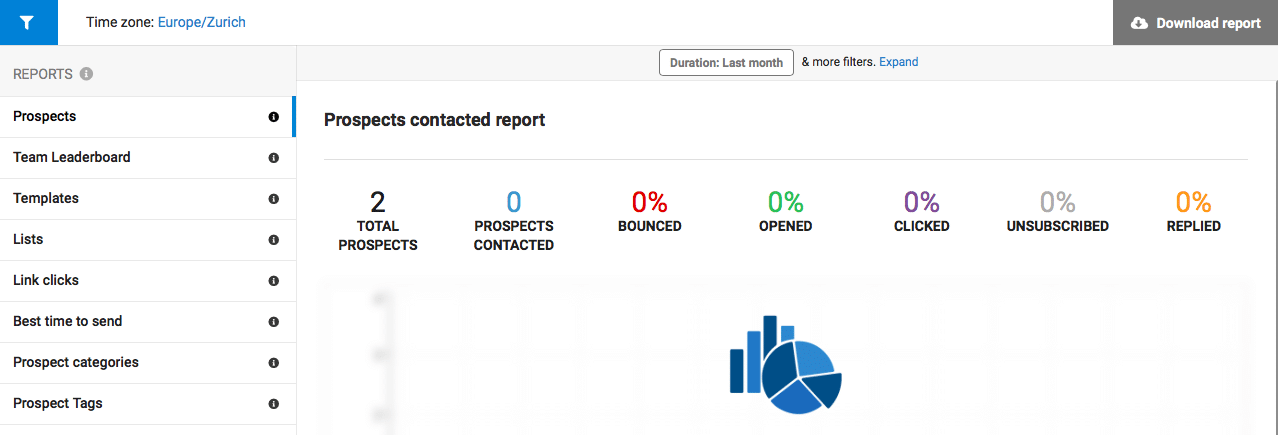Open the Duration: Last month filter
The image size is (1278, 435).
[x=726, y=62]
